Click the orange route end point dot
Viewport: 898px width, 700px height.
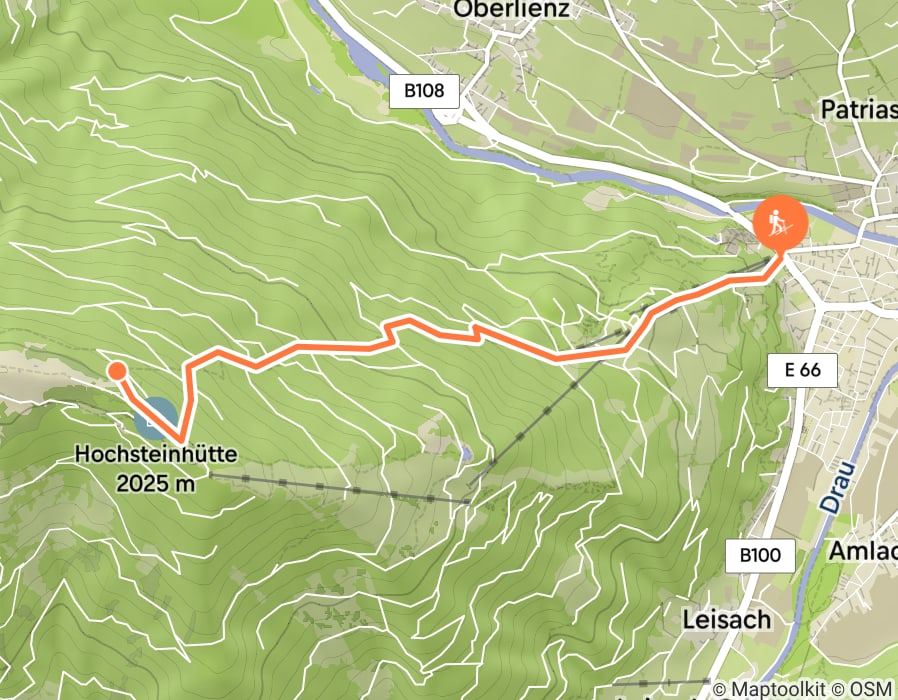point(117,371)
